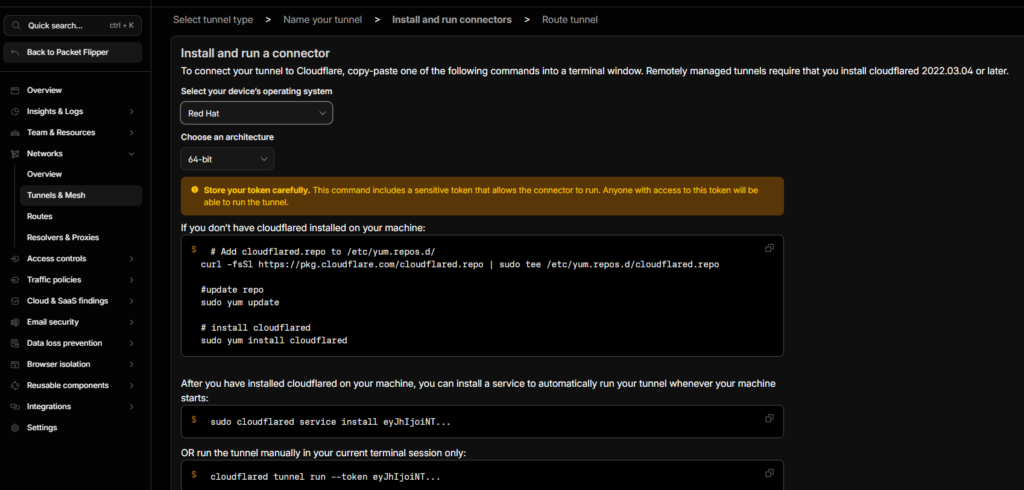
Task: Click the curl -fsSl pkg.cloudflare.com command line
Action: pyautogui.click(x=460, y=265)
